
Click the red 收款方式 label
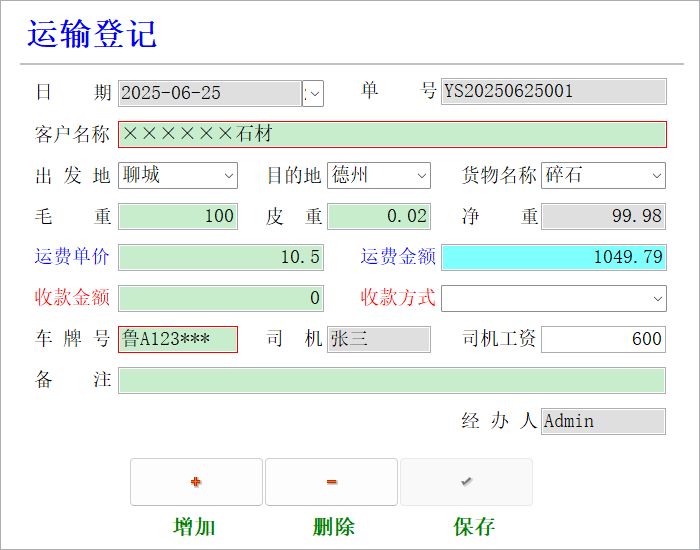pos(398,297)
